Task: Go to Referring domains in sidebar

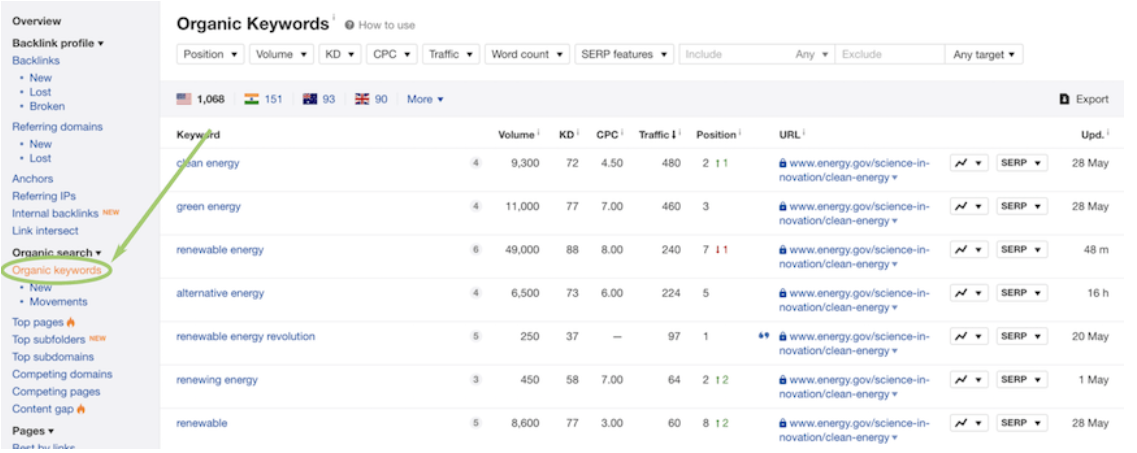Action: coord(57,127)
